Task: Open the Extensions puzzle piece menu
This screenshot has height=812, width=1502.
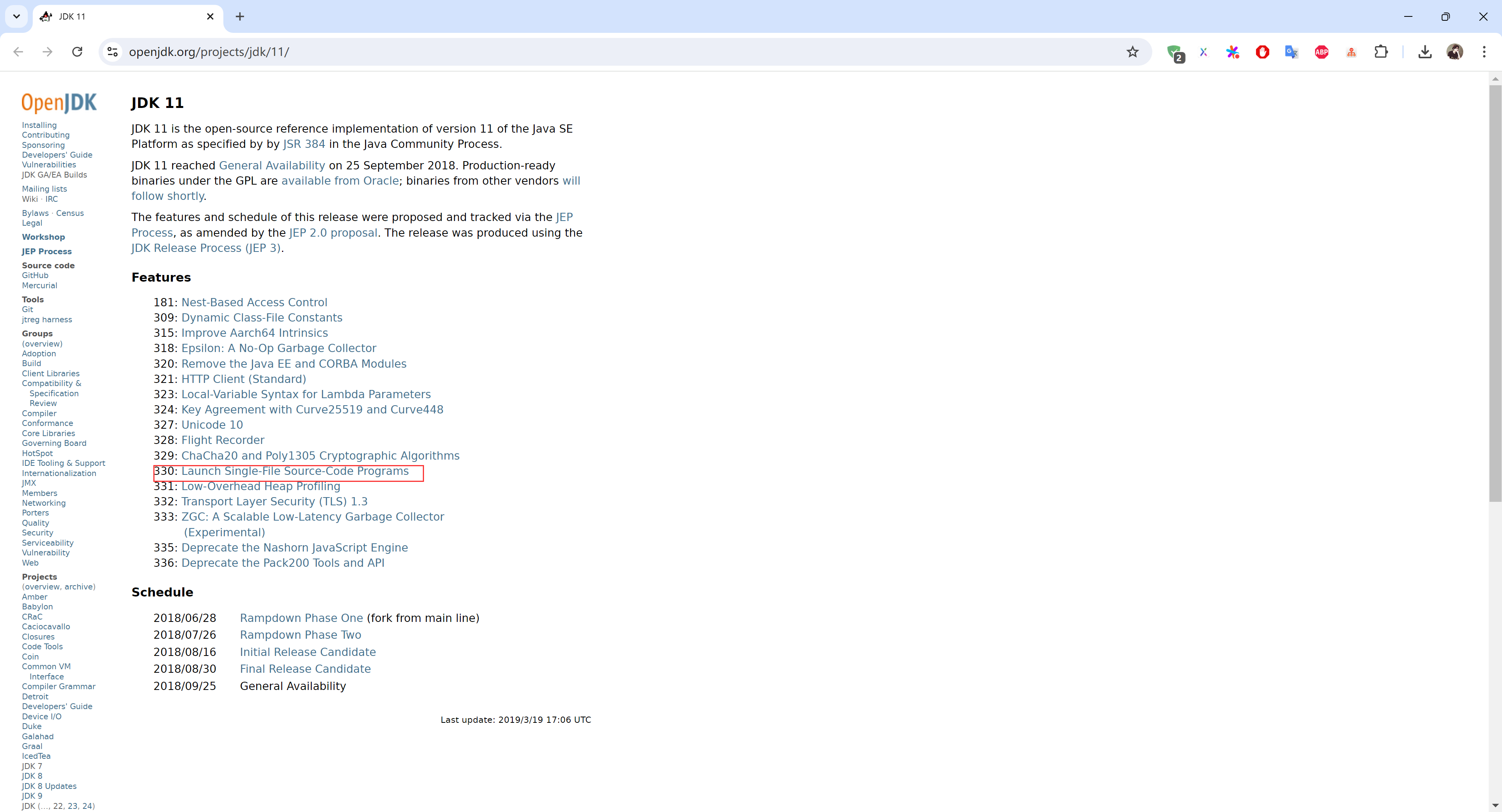Action: [x=1381, y=52]
